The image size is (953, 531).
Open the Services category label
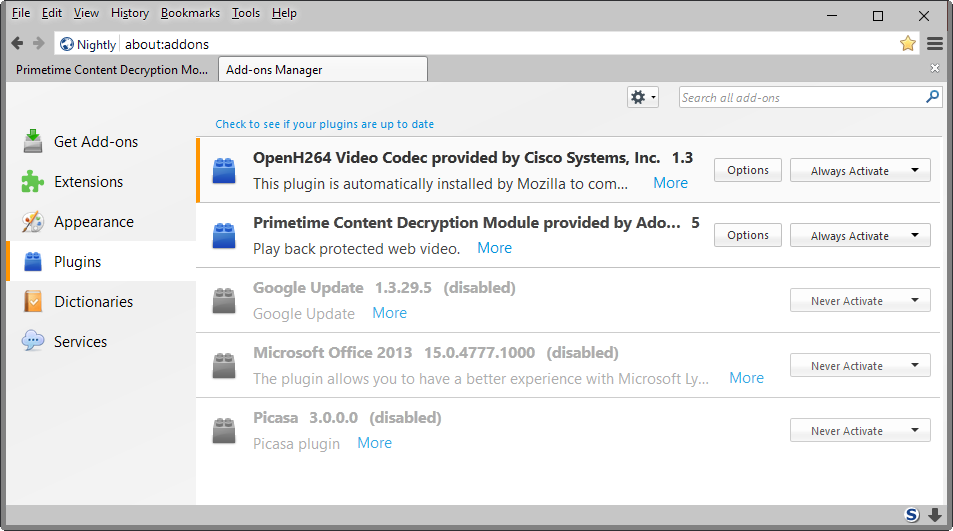pos(80,341)
